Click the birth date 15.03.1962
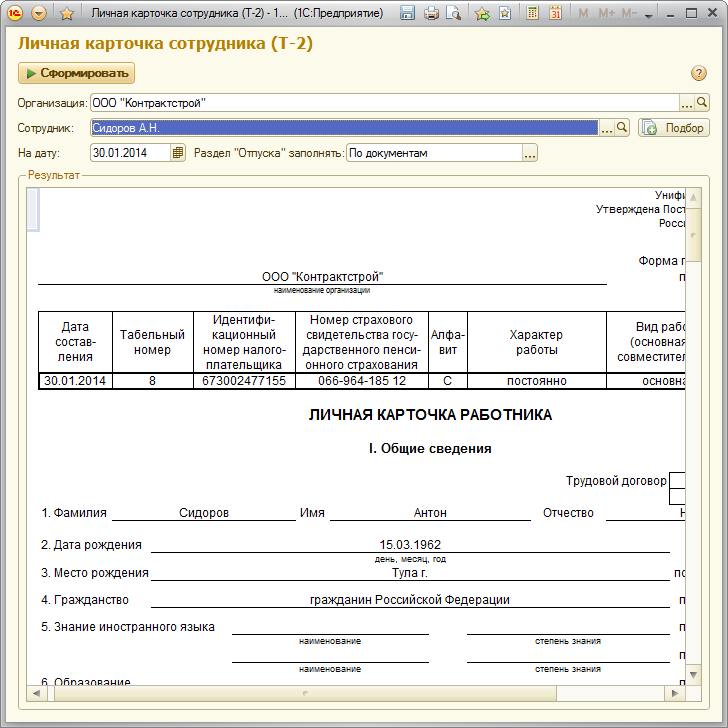The image size is (728, 728). click(x=410, y=544)
